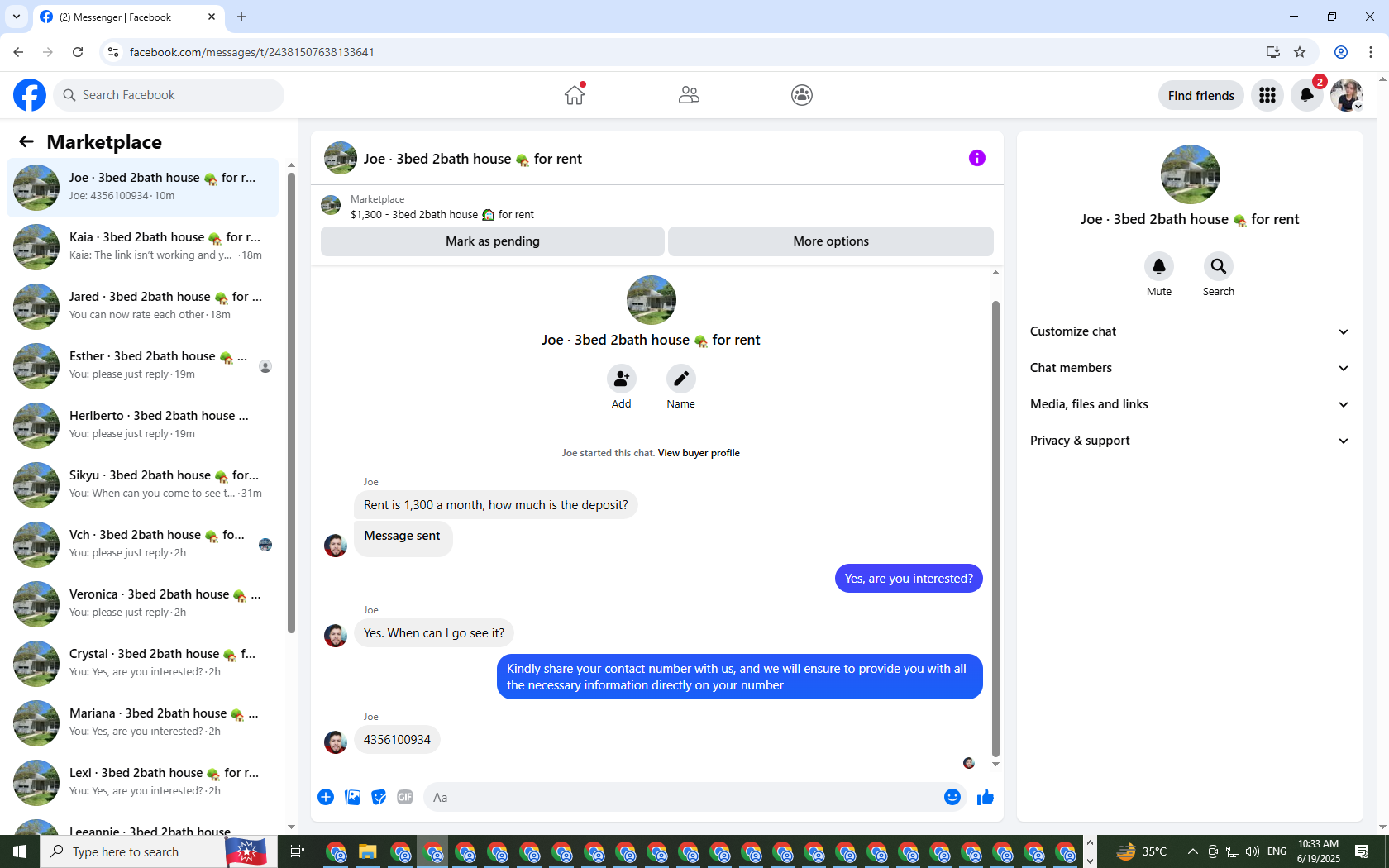Open the Notifications bell
The image size is (1389, 868).
coord(1307,95)
